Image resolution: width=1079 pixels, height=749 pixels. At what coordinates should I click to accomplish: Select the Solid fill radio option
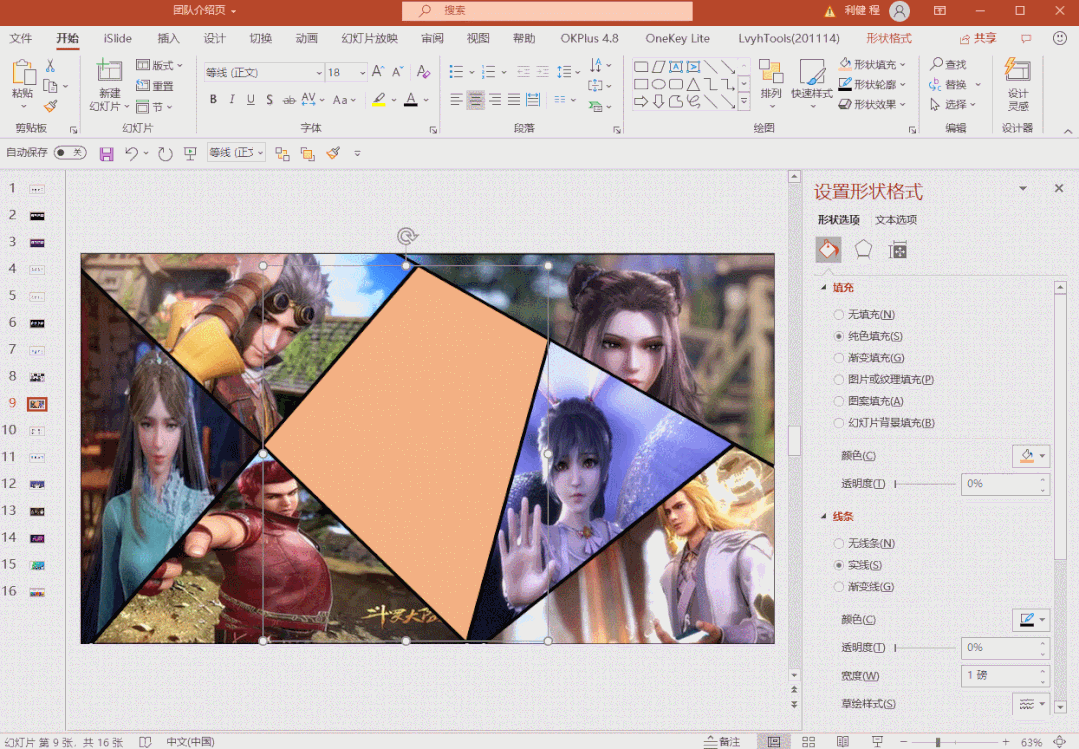[x=838, y=336]
